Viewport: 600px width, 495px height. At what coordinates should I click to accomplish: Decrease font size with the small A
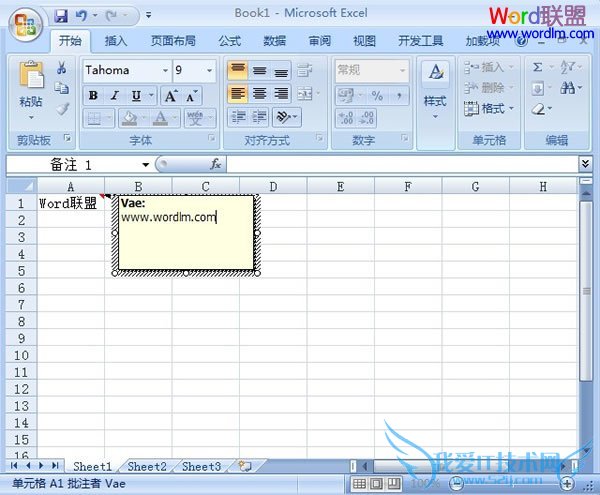coord(191,96)
